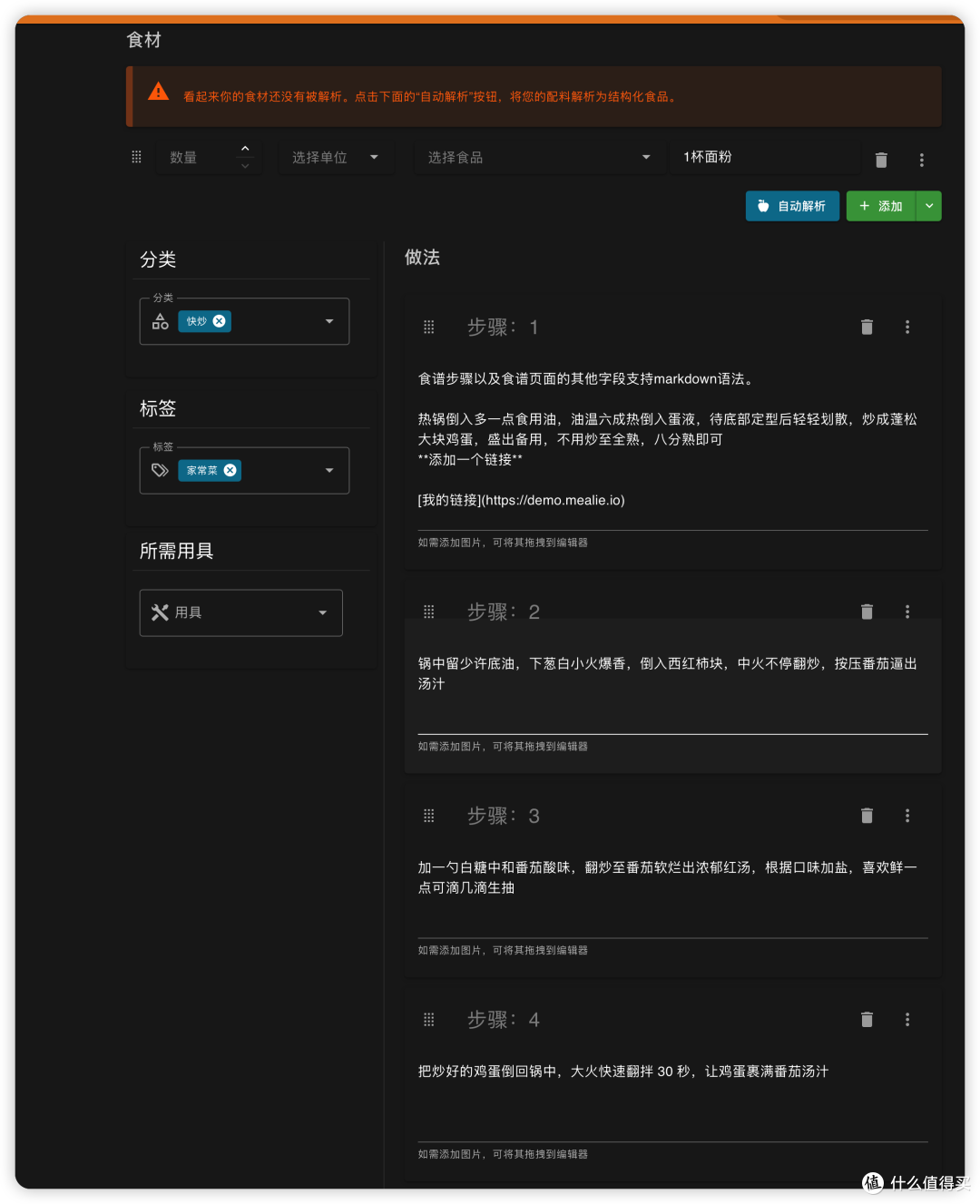Click the 所需用具 section heading
This screenshot has width=980, height=1204.
(x=176, y=551)
